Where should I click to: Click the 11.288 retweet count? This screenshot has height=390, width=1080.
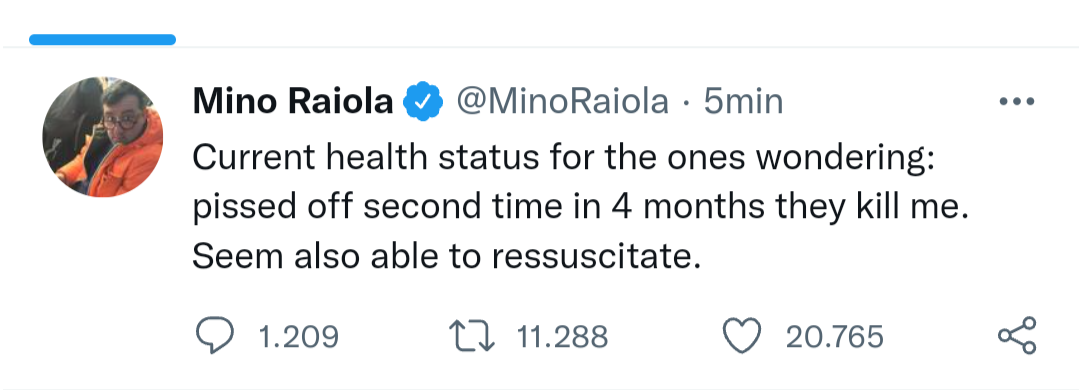(562, 337)
